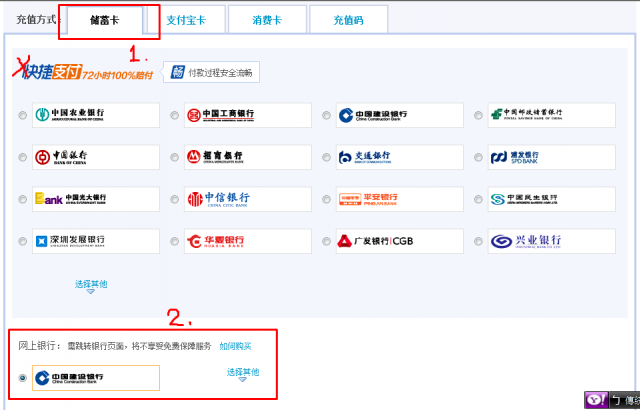Click the Yahoo icon in the corner

pyautogui.click(x=596, y=400)
